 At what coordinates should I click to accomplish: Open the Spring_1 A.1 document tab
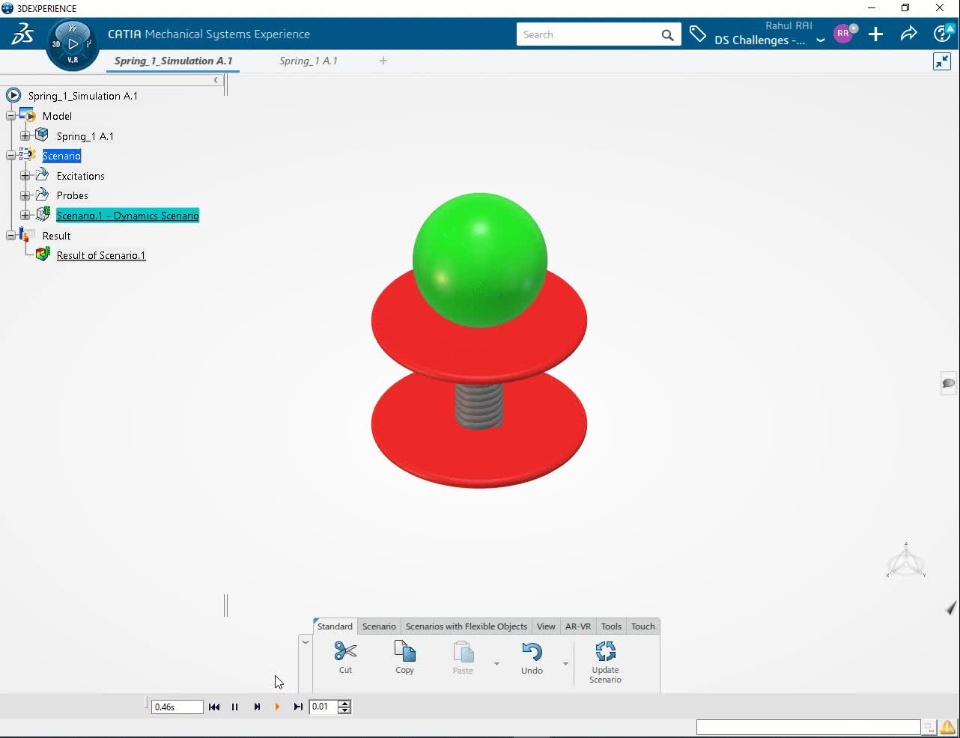point(309,61)
